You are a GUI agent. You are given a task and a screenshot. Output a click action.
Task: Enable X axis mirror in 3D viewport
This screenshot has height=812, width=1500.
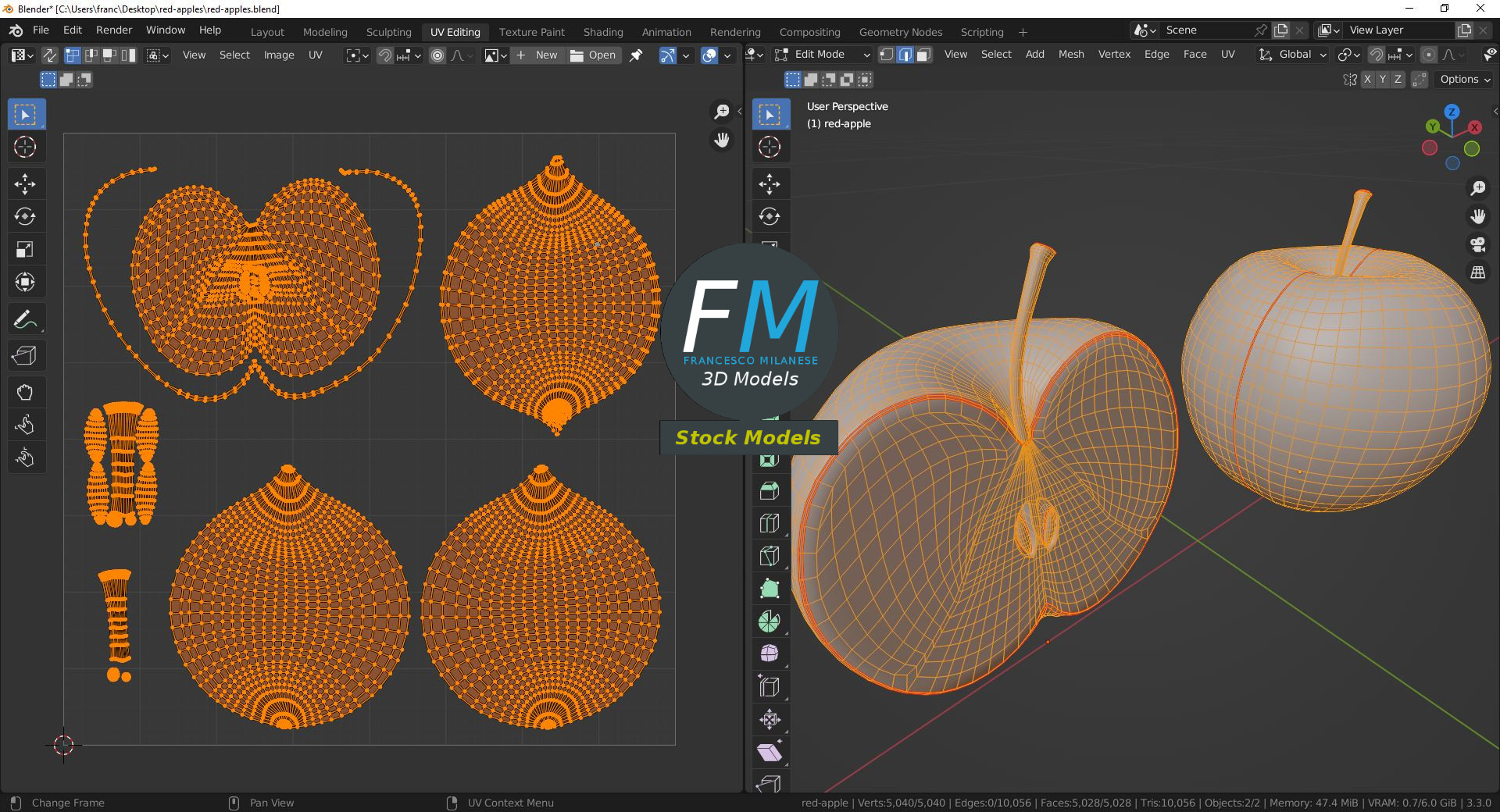coord(1367,80)
